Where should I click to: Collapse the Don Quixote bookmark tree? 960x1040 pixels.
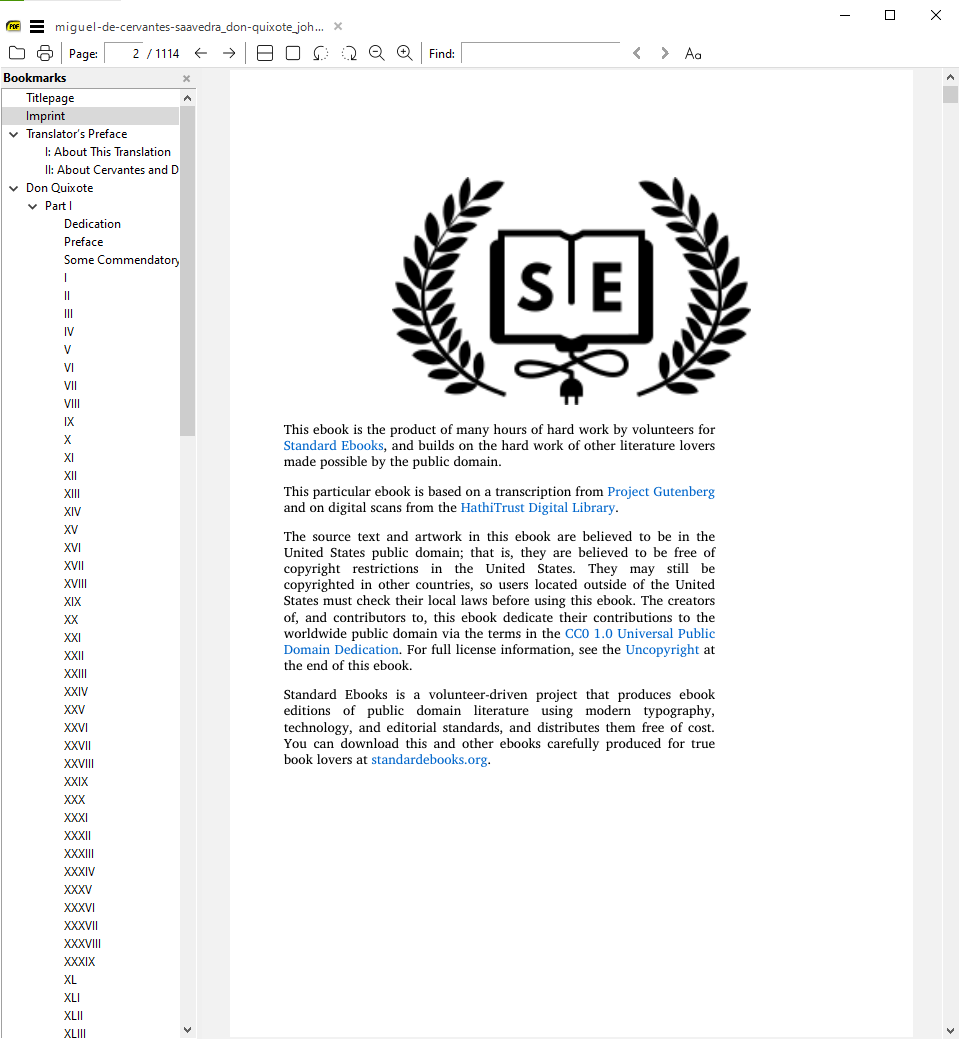click(x=11, y=187)
